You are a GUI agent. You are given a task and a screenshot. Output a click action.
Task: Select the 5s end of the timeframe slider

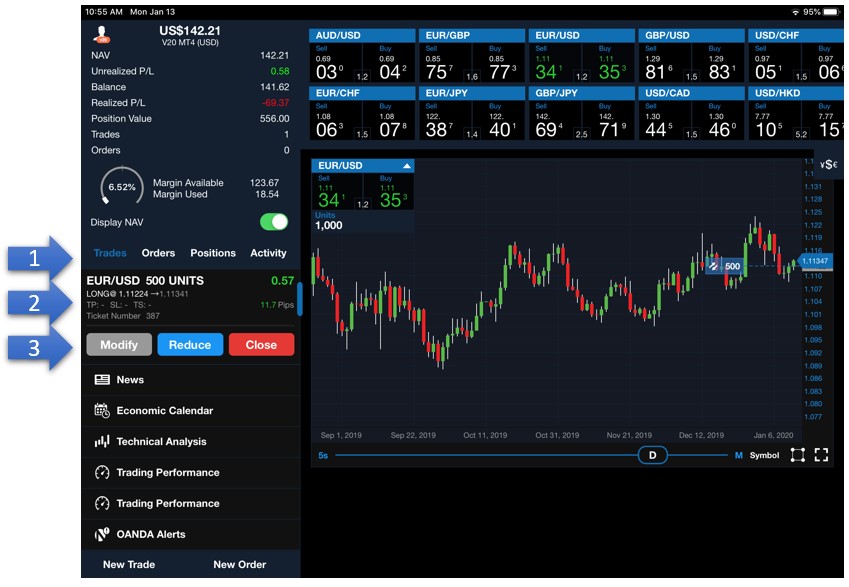tap(323, 455)
